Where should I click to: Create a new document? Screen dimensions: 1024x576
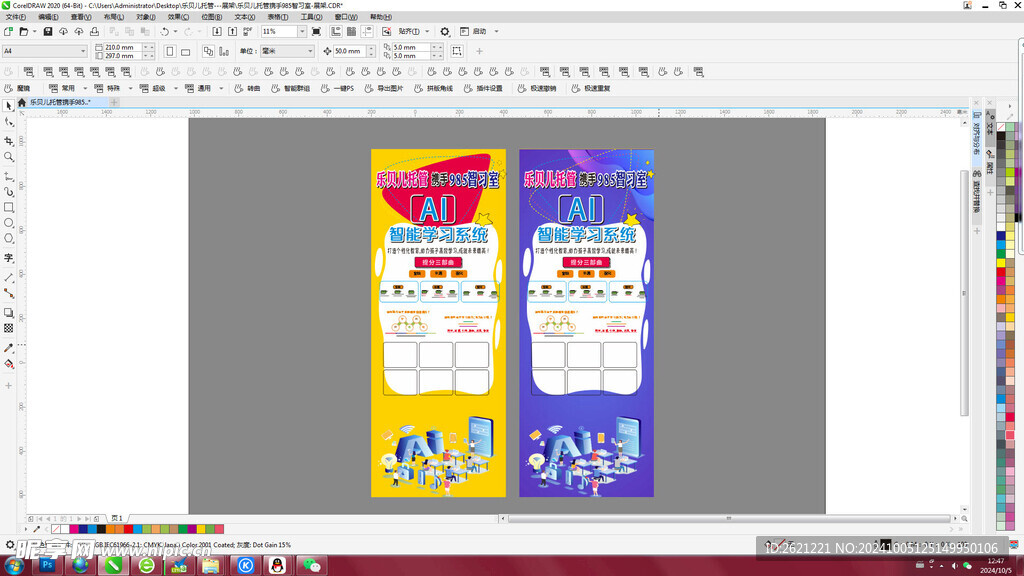coord(8,31)
